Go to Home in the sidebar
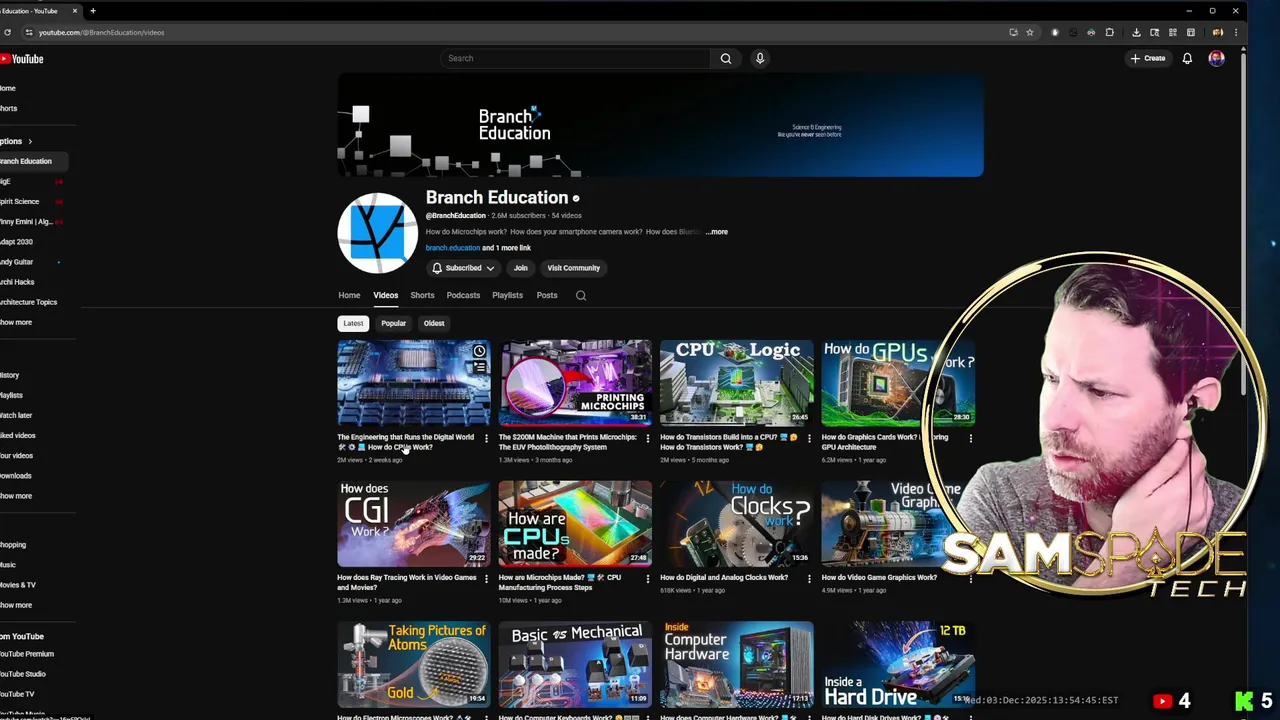1280x720 pixels. coord(8,88)
